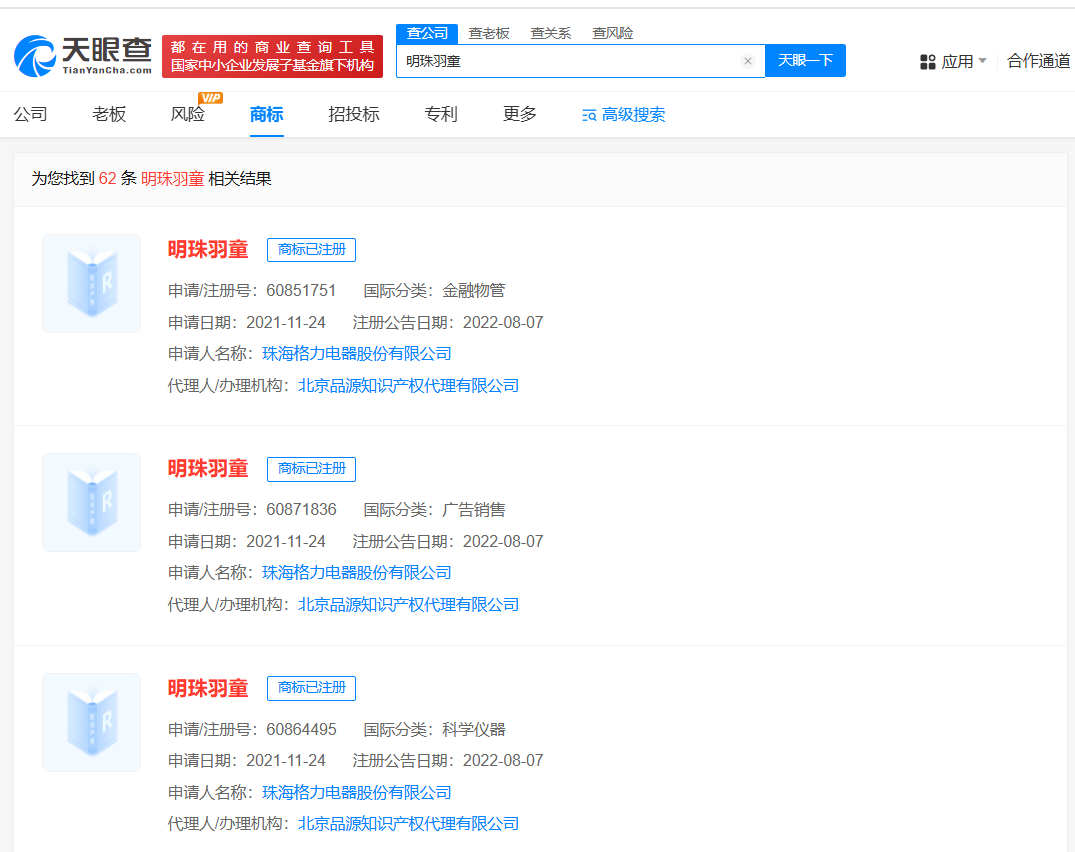
Task: Expand the 更多 menu
Action: (x=520, y=114)
